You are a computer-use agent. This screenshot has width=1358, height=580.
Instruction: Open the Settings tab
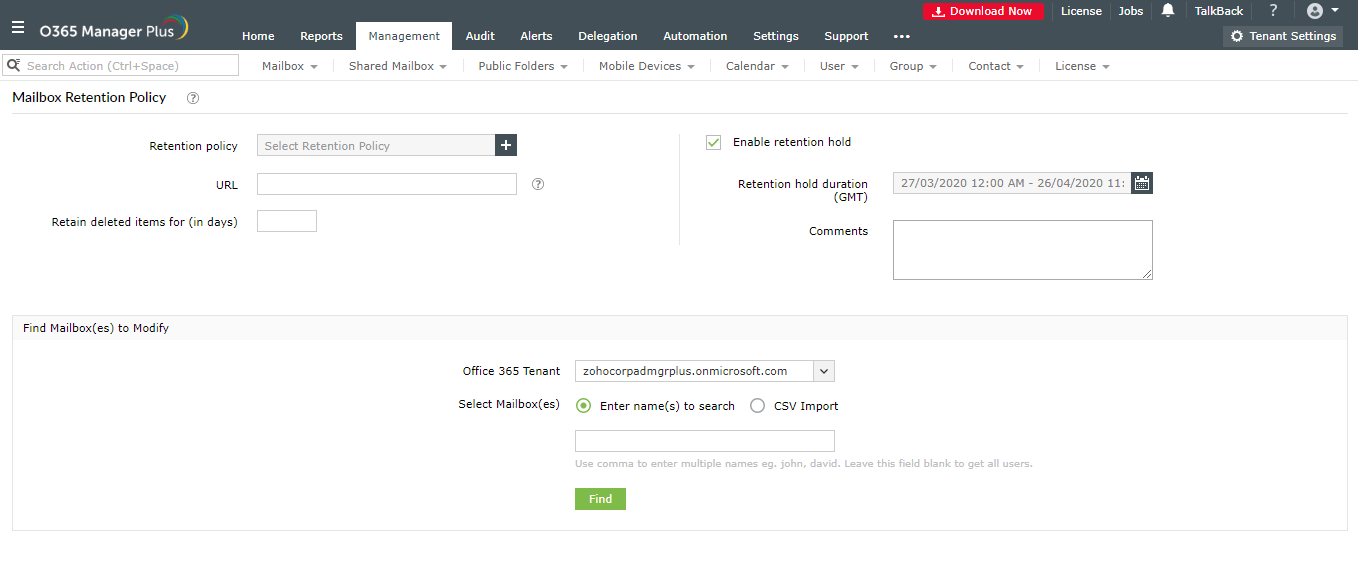click(776, 36)
